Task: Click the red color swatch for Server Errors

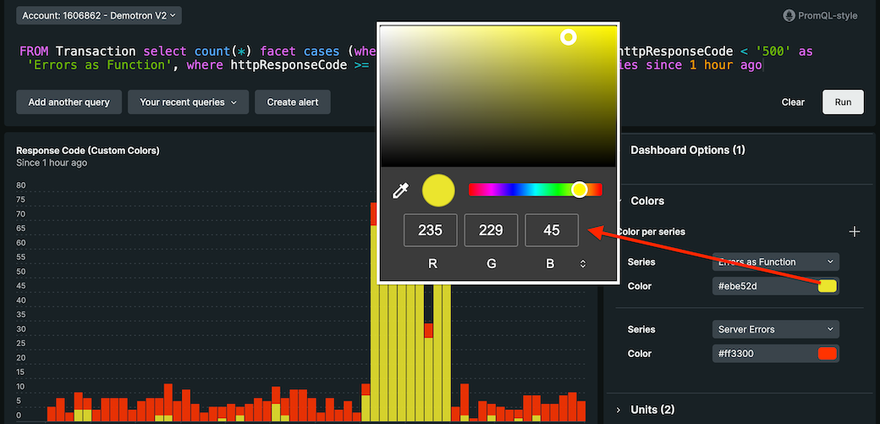Action: (827, 354)
